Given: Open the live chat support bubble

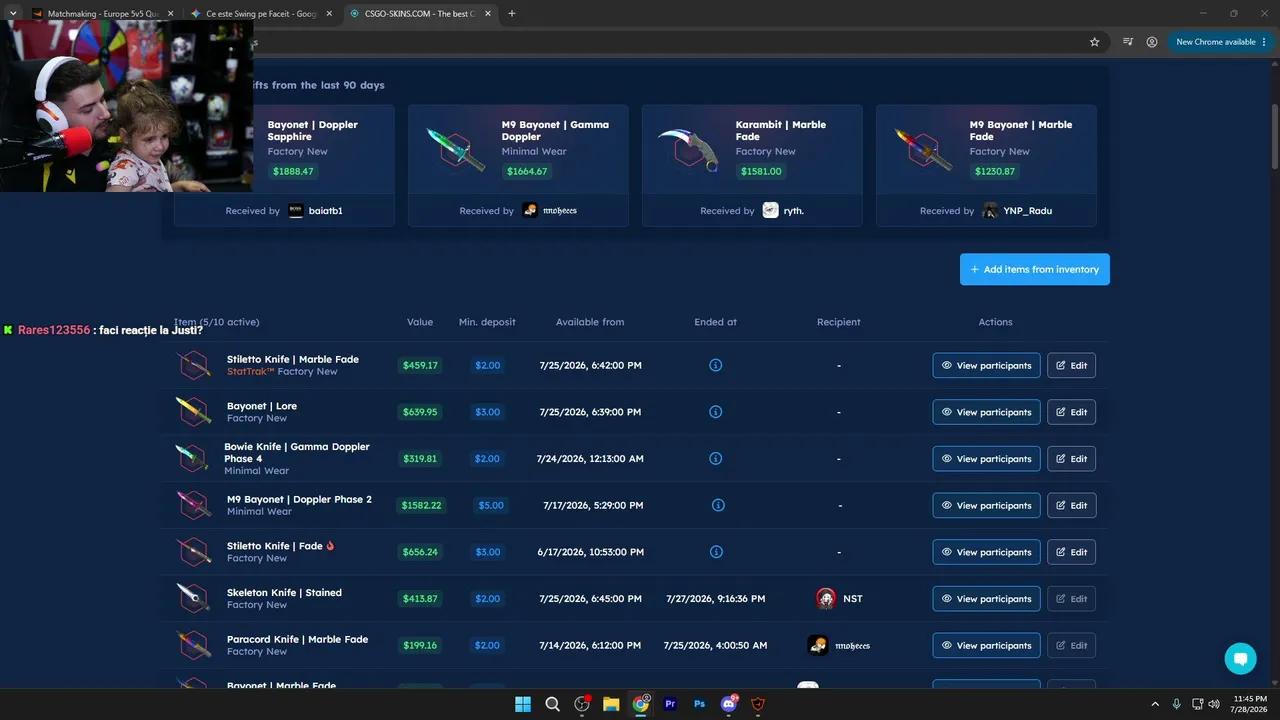Looking at the screenshot, I should [x=1240, y=658].
